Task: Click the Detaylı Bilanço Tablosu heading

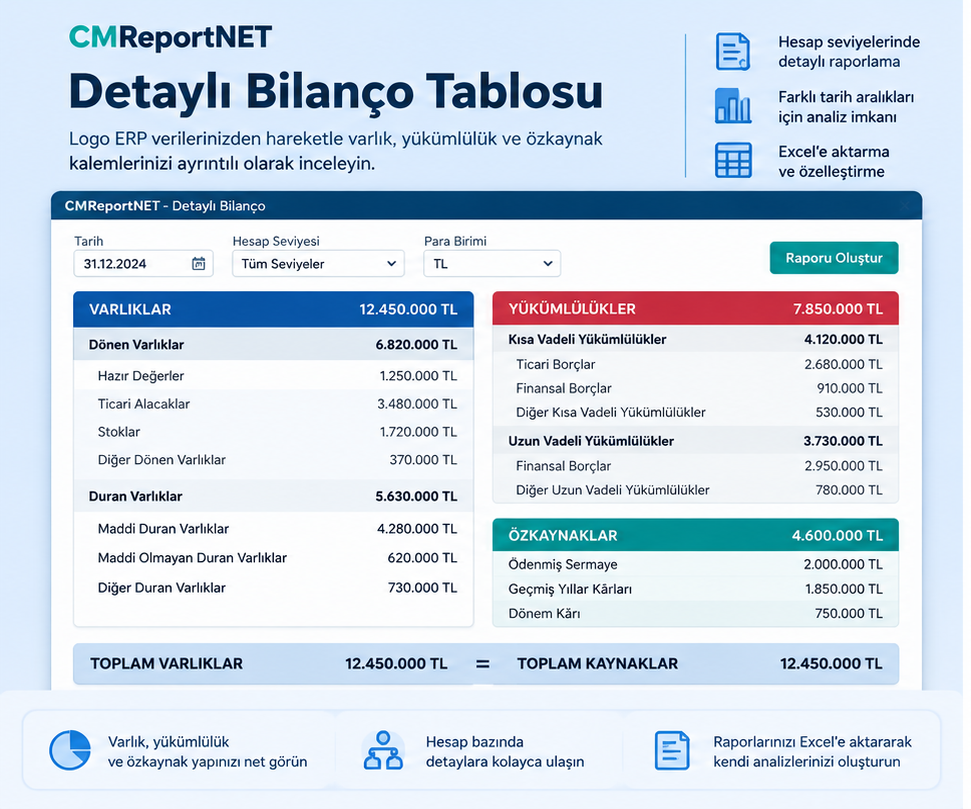Action: coord(336,92)
